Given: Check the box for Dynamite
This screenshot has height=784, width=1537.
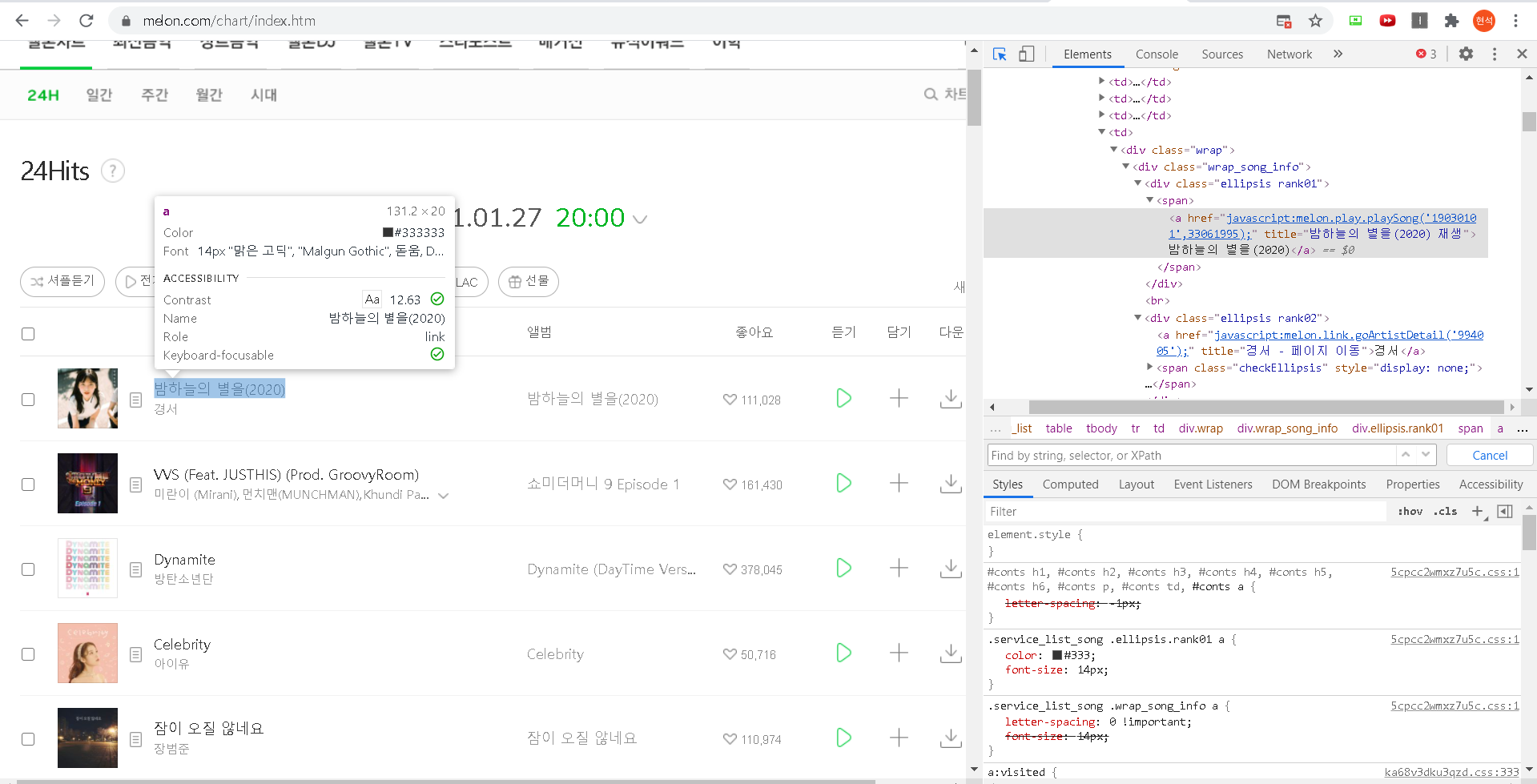Looking at the screenshot, I should [28, 569].
